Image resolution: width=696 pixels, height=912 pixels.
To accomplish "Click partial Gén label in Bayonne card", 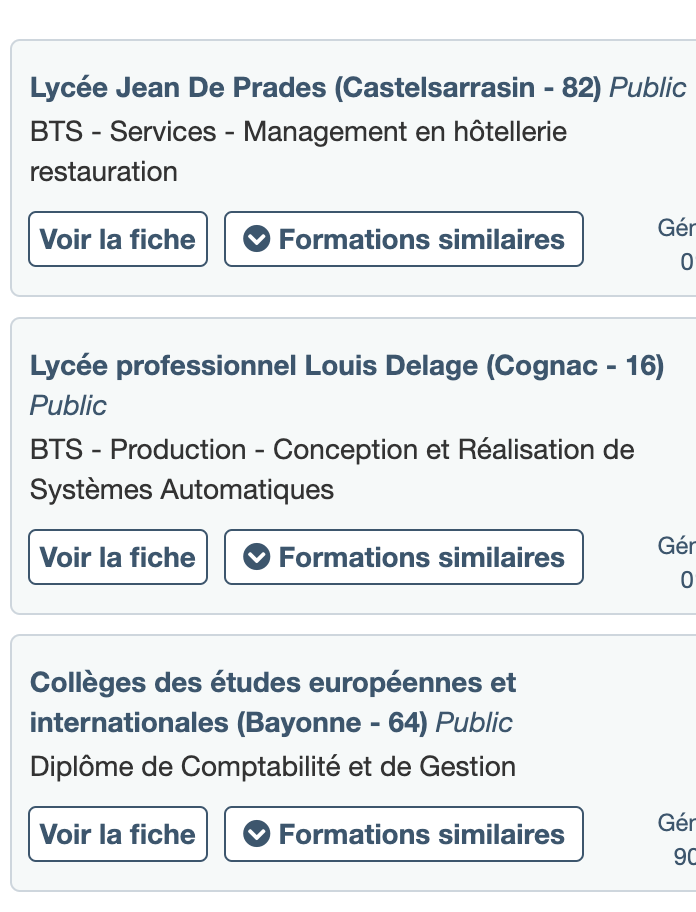I will pos(677,822).
